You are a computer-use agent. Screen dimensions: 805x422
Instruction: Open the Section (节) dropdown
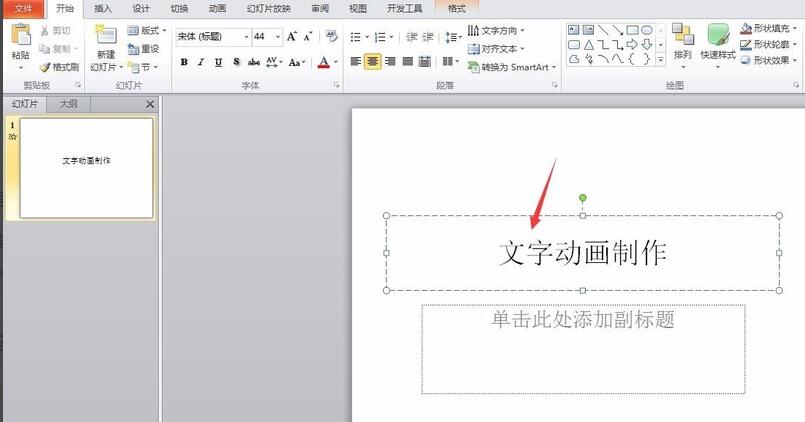pos(143,67)
